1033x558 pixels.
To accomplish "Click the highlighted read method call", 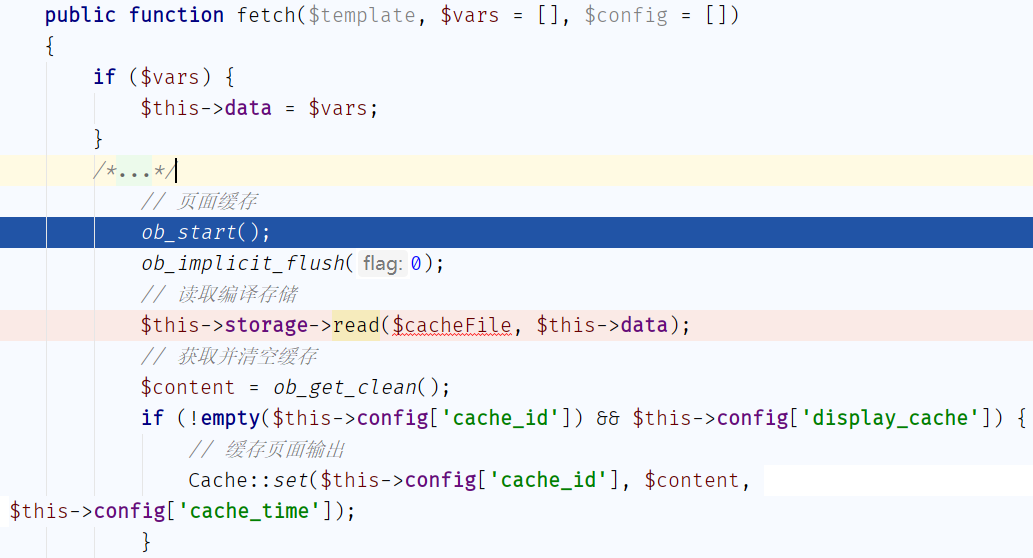I will pyautogui.click(x=356, y=325).
